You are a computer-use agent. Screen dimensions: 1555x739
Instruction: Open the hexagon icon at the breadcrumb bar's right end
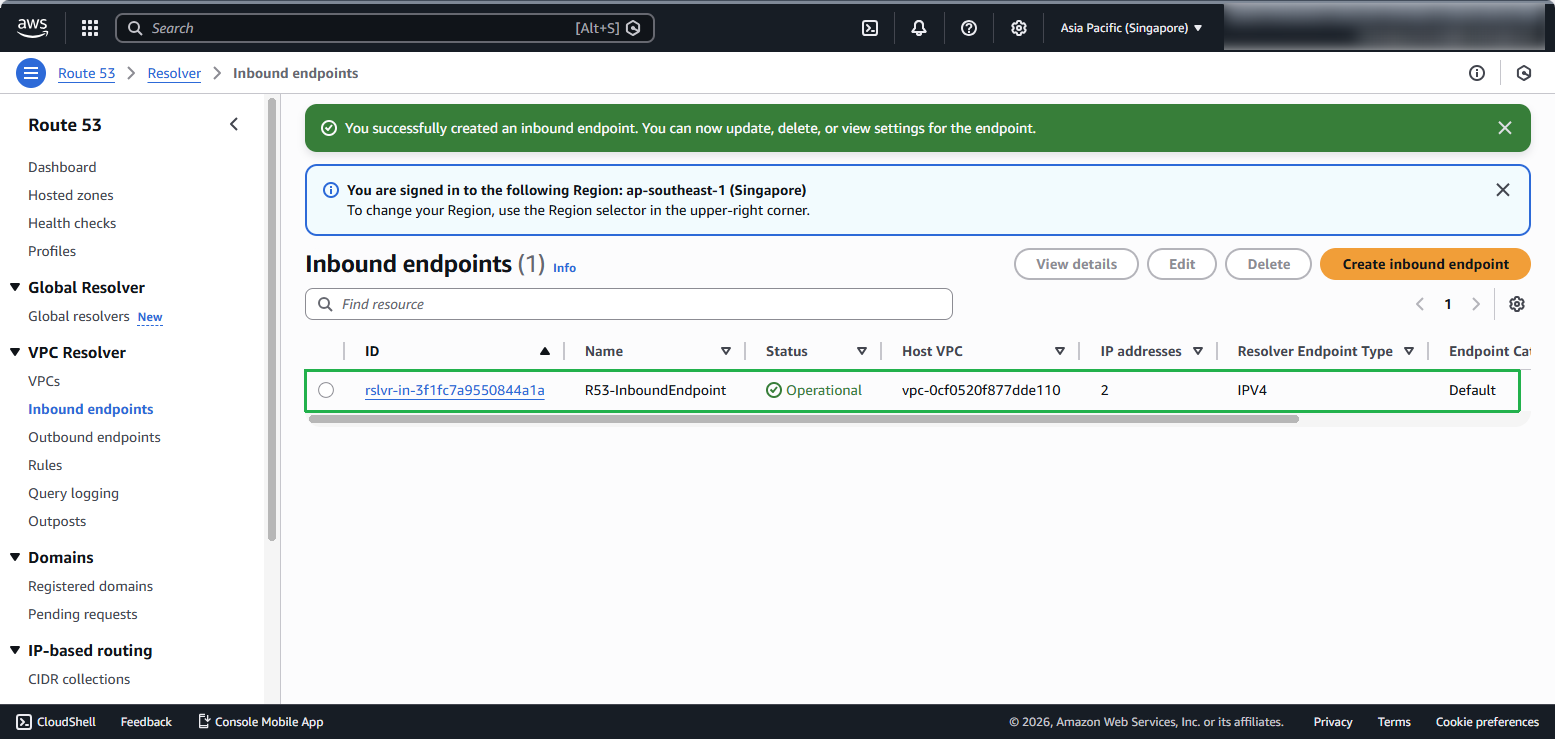(x=1524, y=73)
